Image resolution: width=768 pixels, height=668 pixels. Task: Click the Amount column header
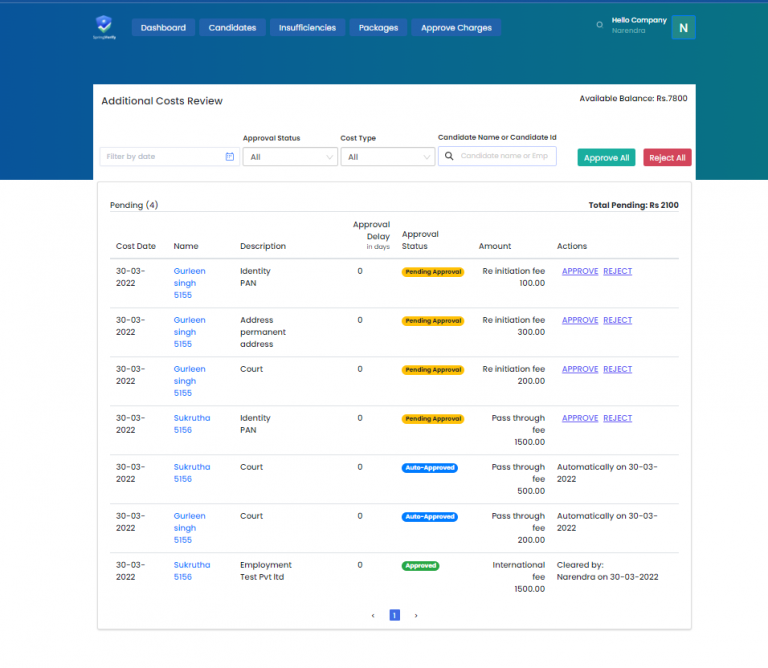coord(495,246)
